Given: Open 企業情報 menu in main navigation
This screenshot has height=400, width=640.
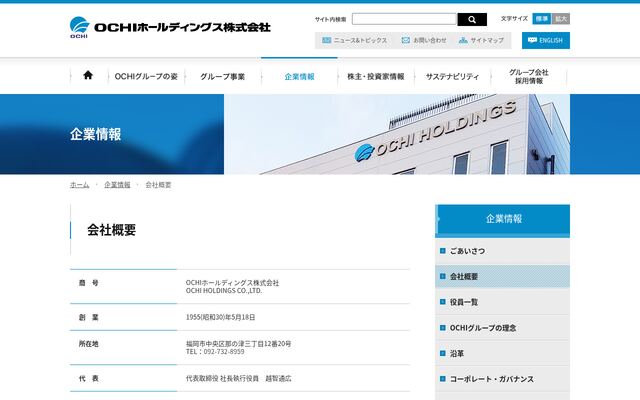Looking at the screenshot, I should pyautogui.click(x=299, y=76).
